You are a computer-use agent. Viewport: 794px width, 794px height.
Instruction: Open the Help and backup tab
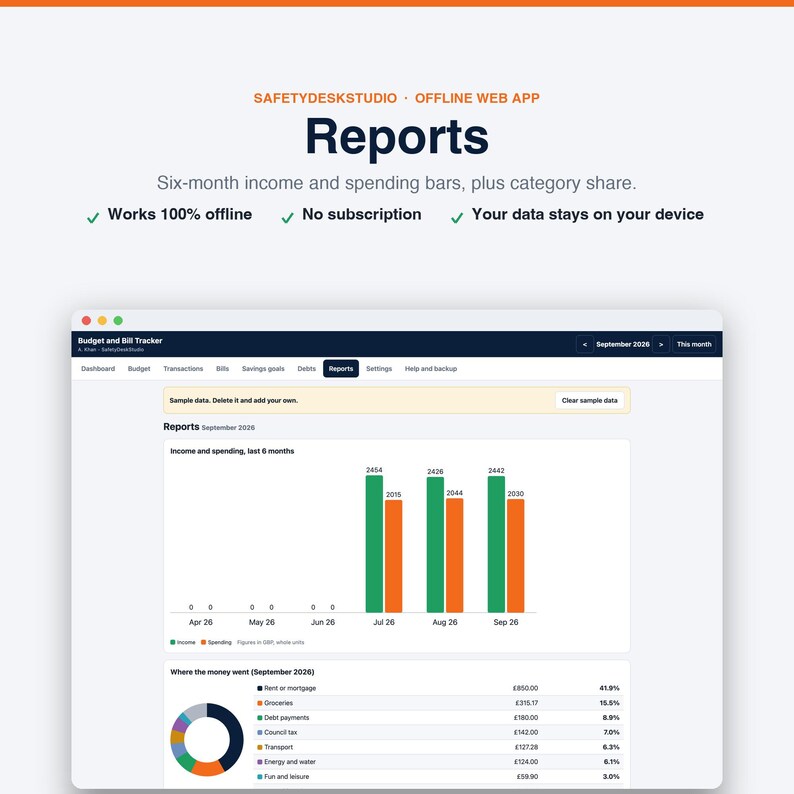pyautogui.click(x=430, y=369)
